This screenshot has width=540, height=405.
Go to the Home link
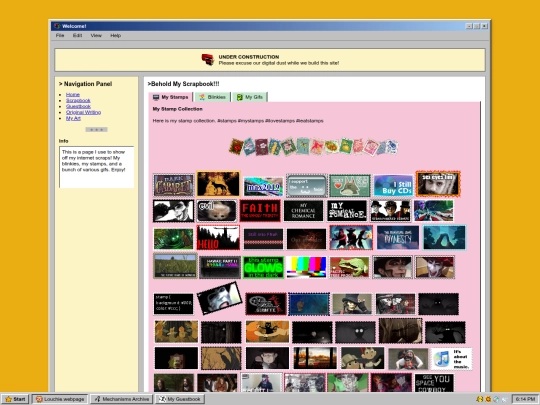(73, 95)
